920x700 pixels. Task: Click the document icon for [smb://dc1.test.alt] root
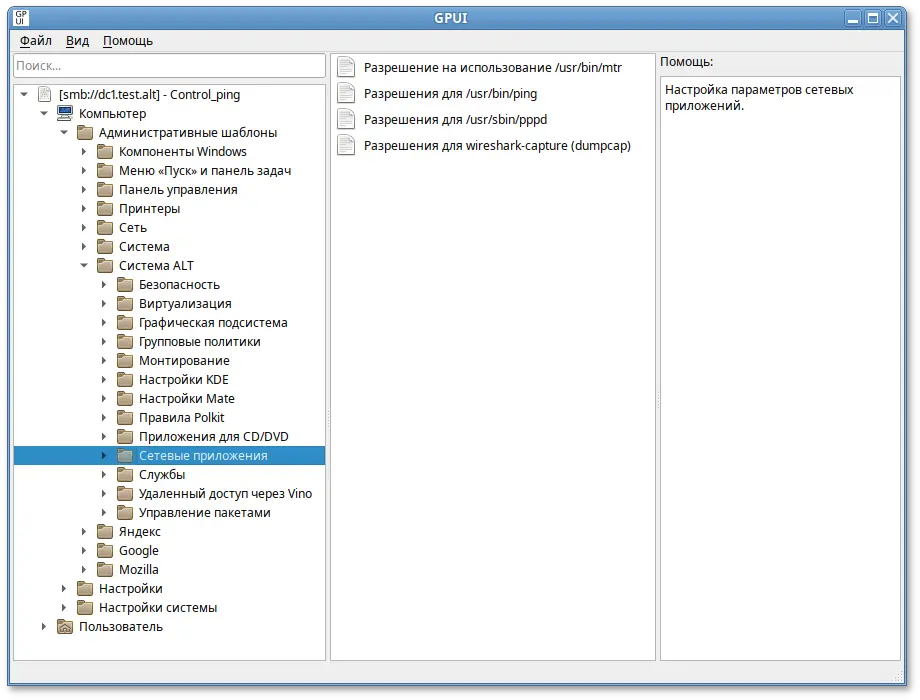pos(44,95)
